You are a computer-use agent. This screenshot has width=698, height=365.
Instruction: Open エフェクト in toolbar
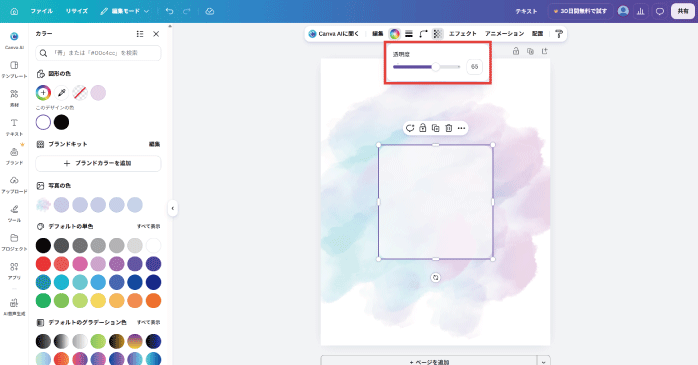(463, 33)
